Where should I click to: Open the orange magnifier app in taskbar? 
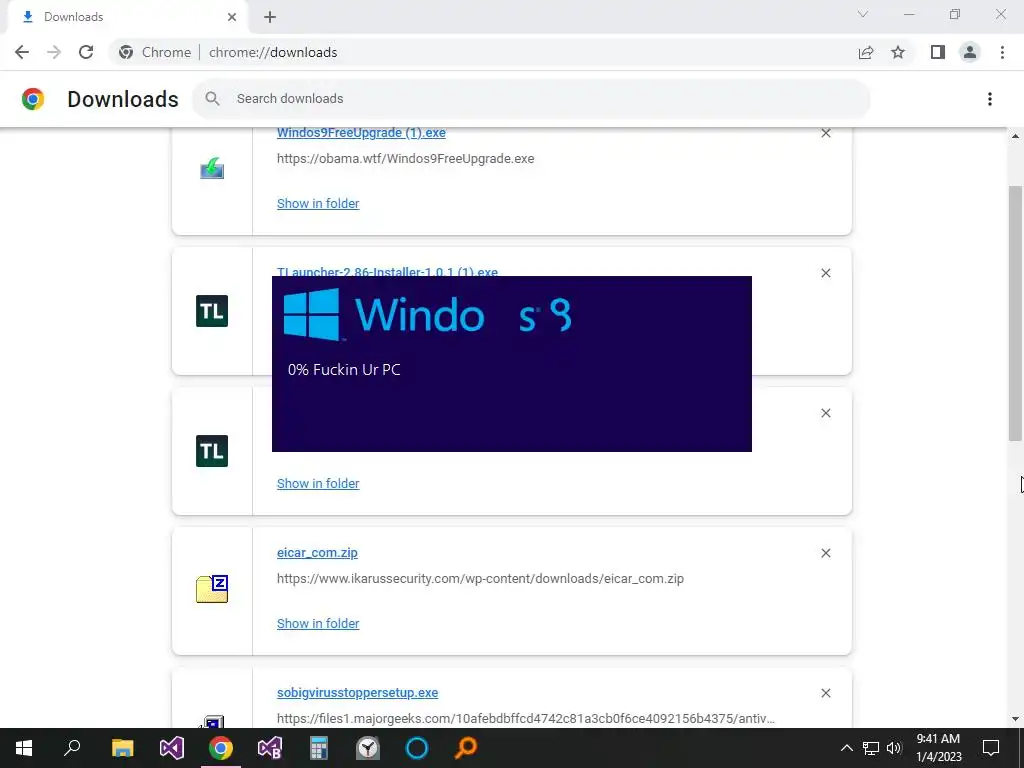(466, 748)
